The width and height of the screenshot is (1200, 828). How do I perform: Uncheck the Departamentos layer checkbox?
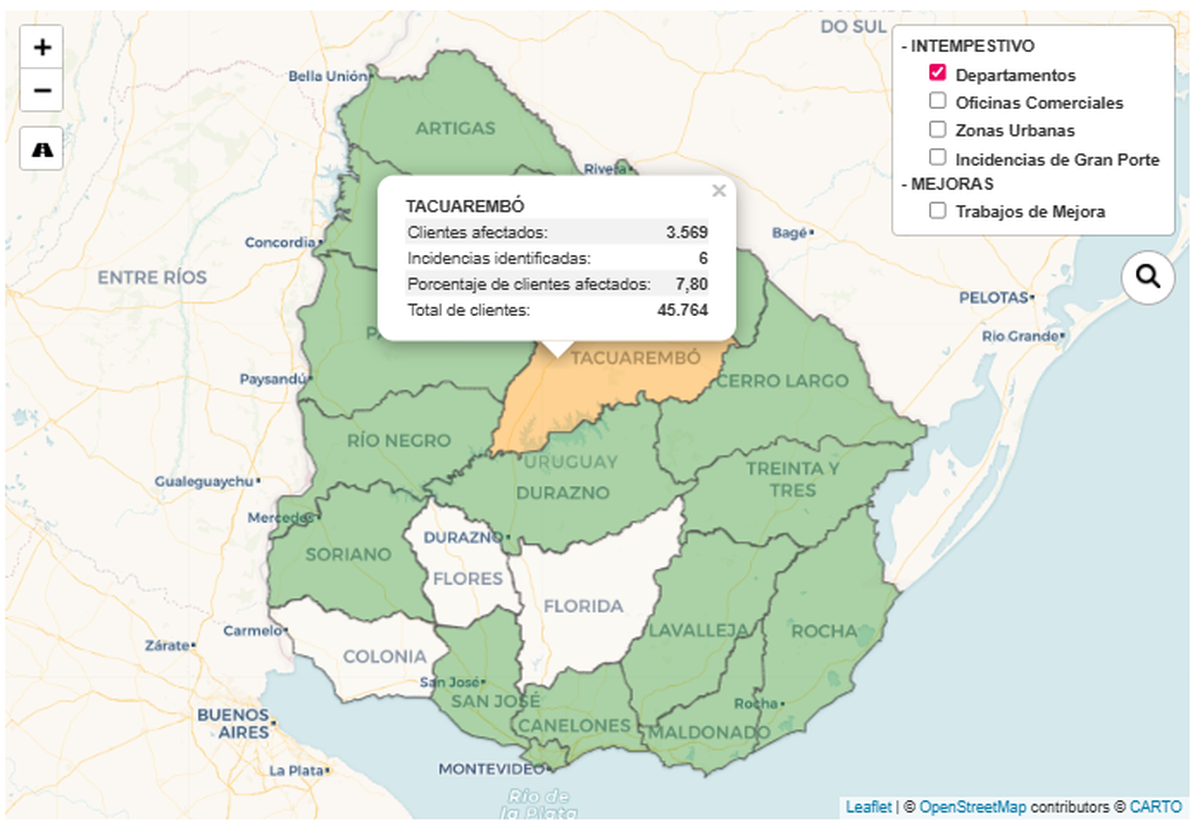point(937,73)
